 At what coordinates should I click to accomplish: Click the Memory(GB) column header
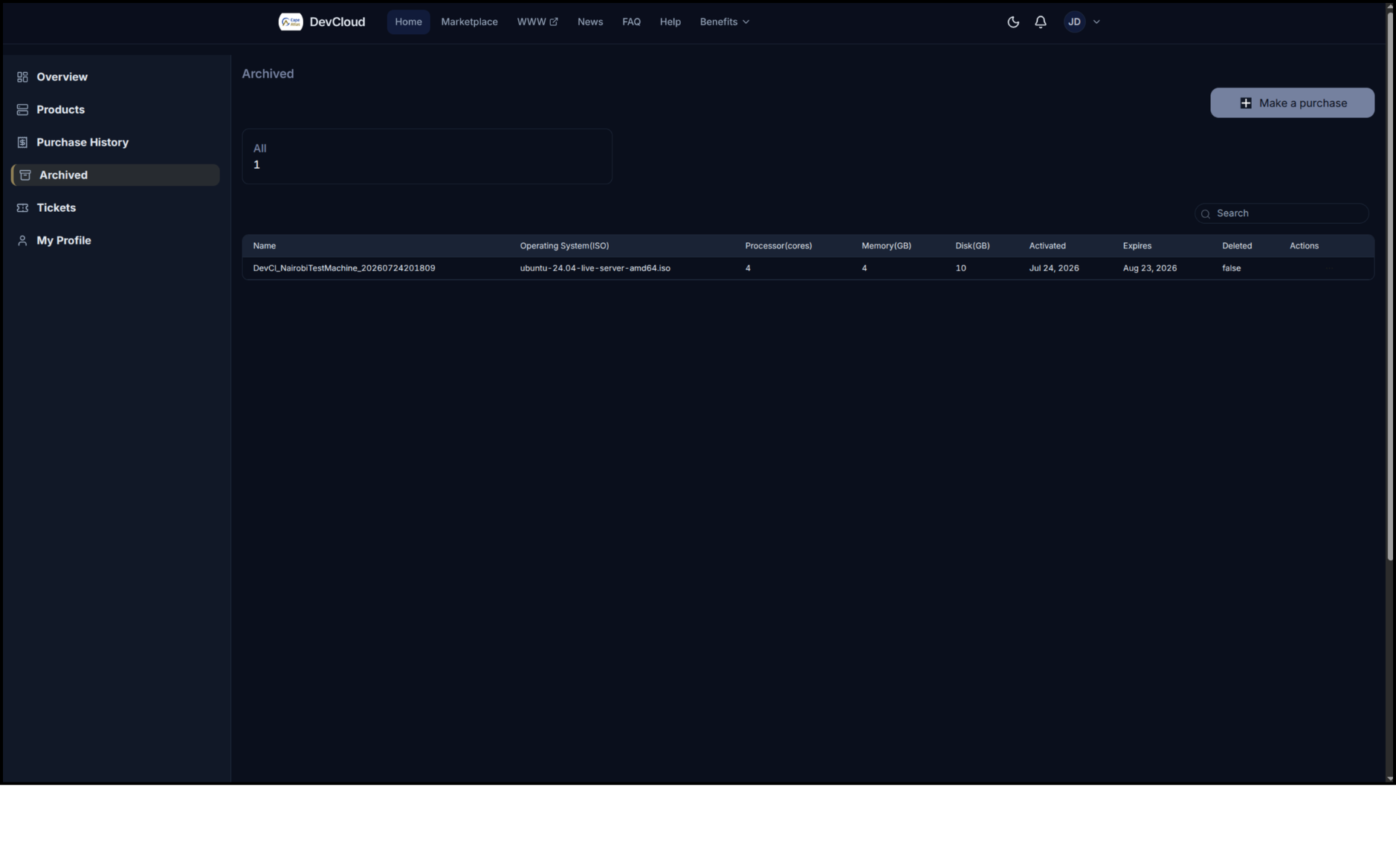[886, 245]
